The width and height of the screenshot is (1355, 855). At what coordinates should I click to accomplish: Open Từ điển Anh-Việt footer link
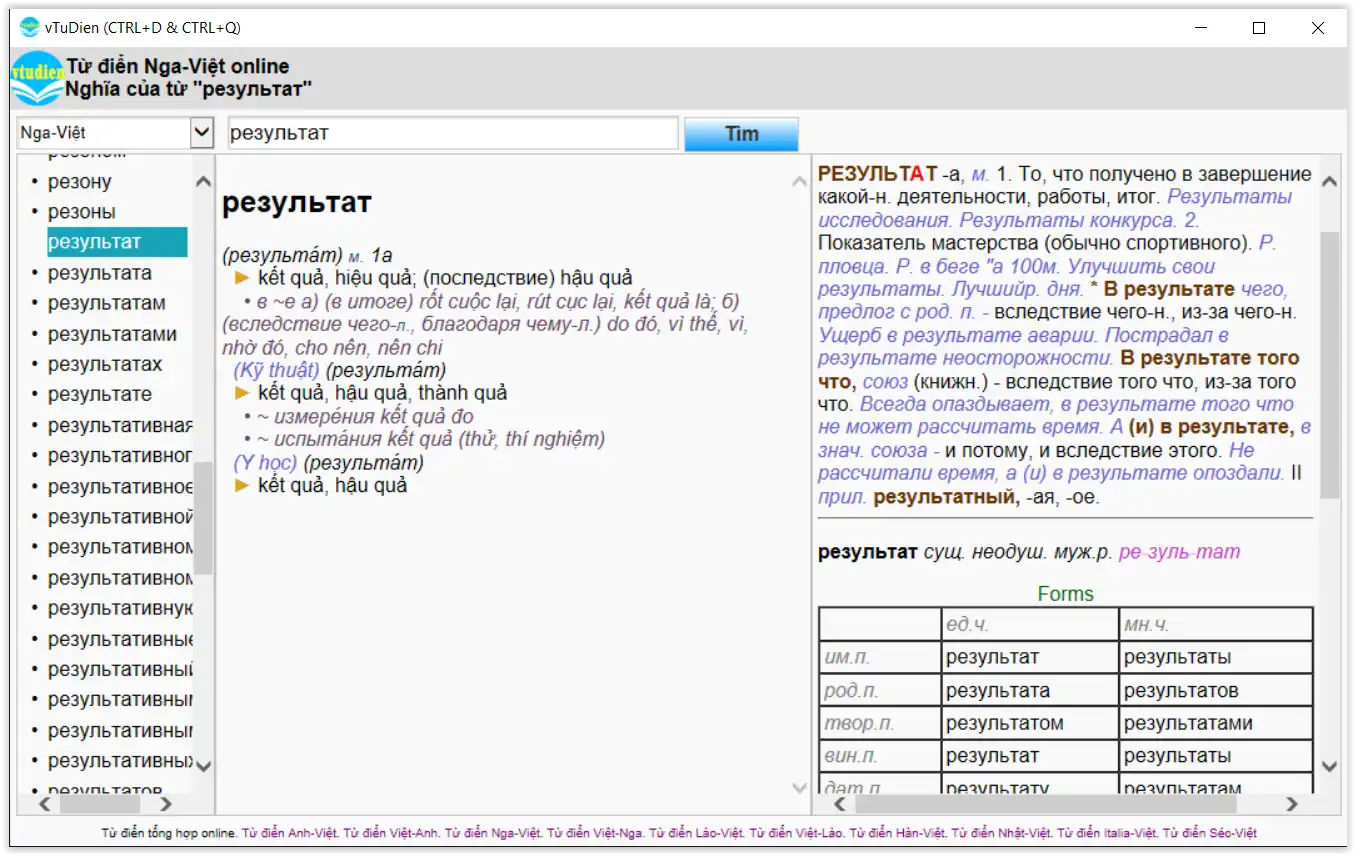click(290, 833)
